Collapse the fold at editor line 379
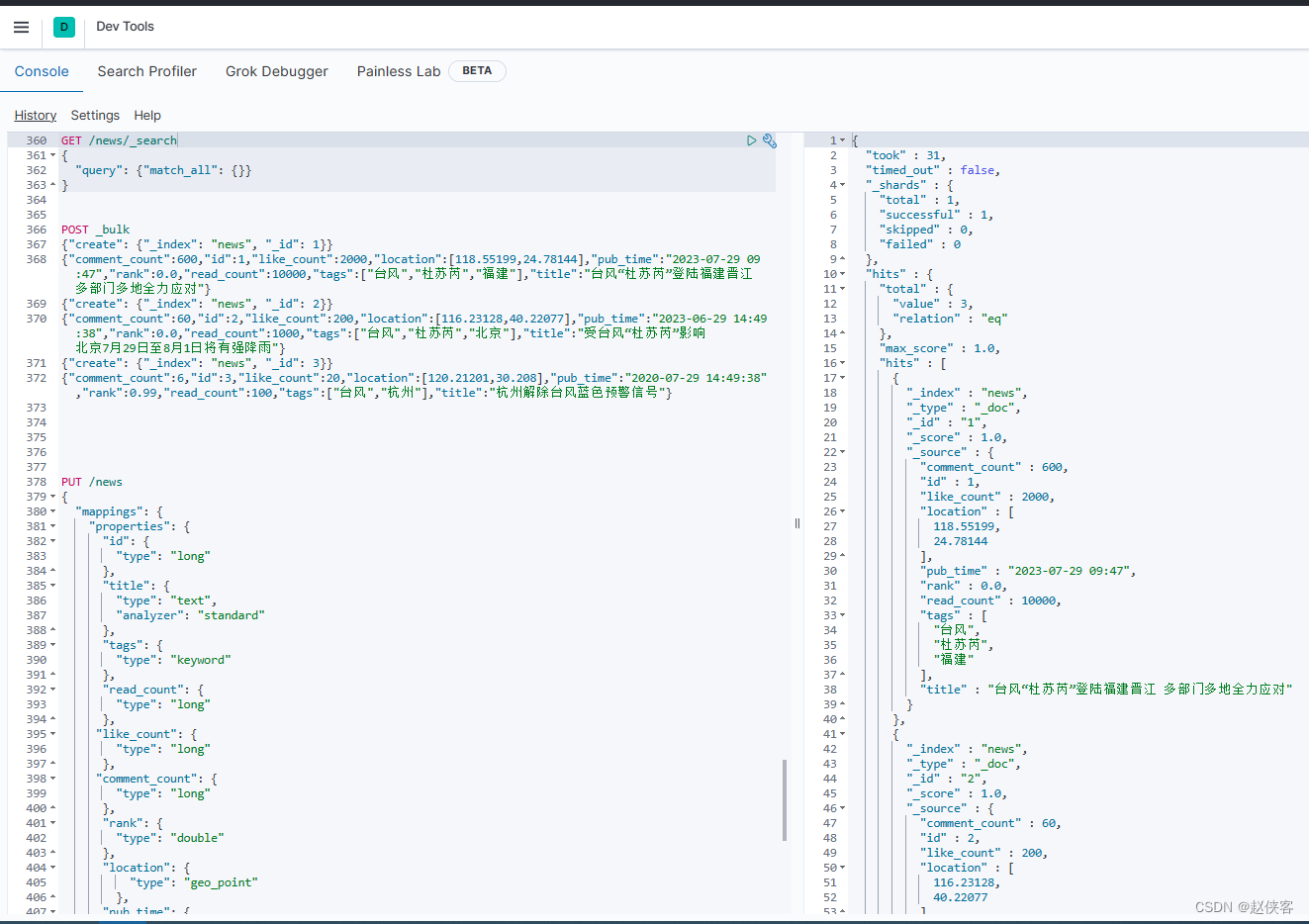Screen dimensions: 1309x924 (52, 497)
